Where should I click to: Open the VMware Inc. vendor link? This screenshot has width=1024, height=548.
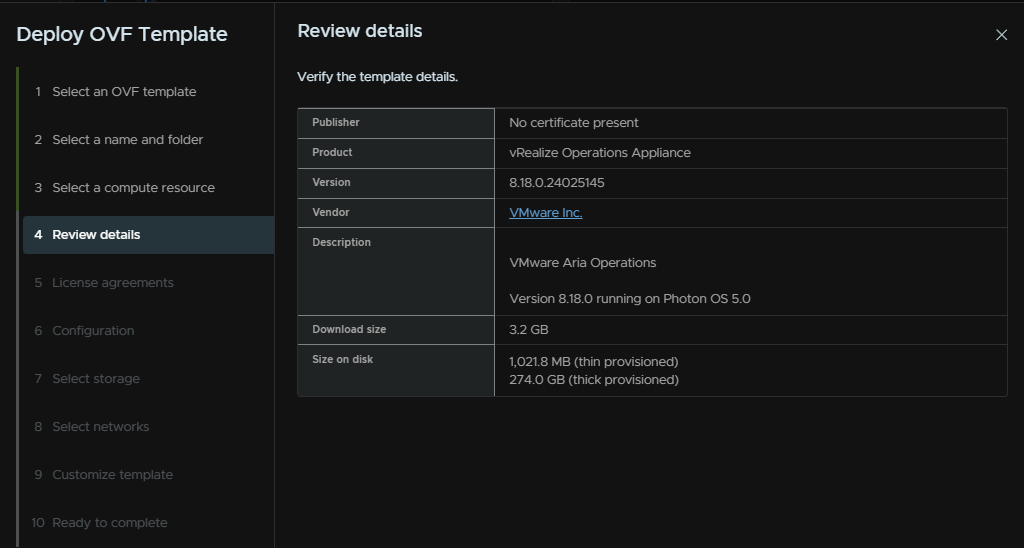545,213
